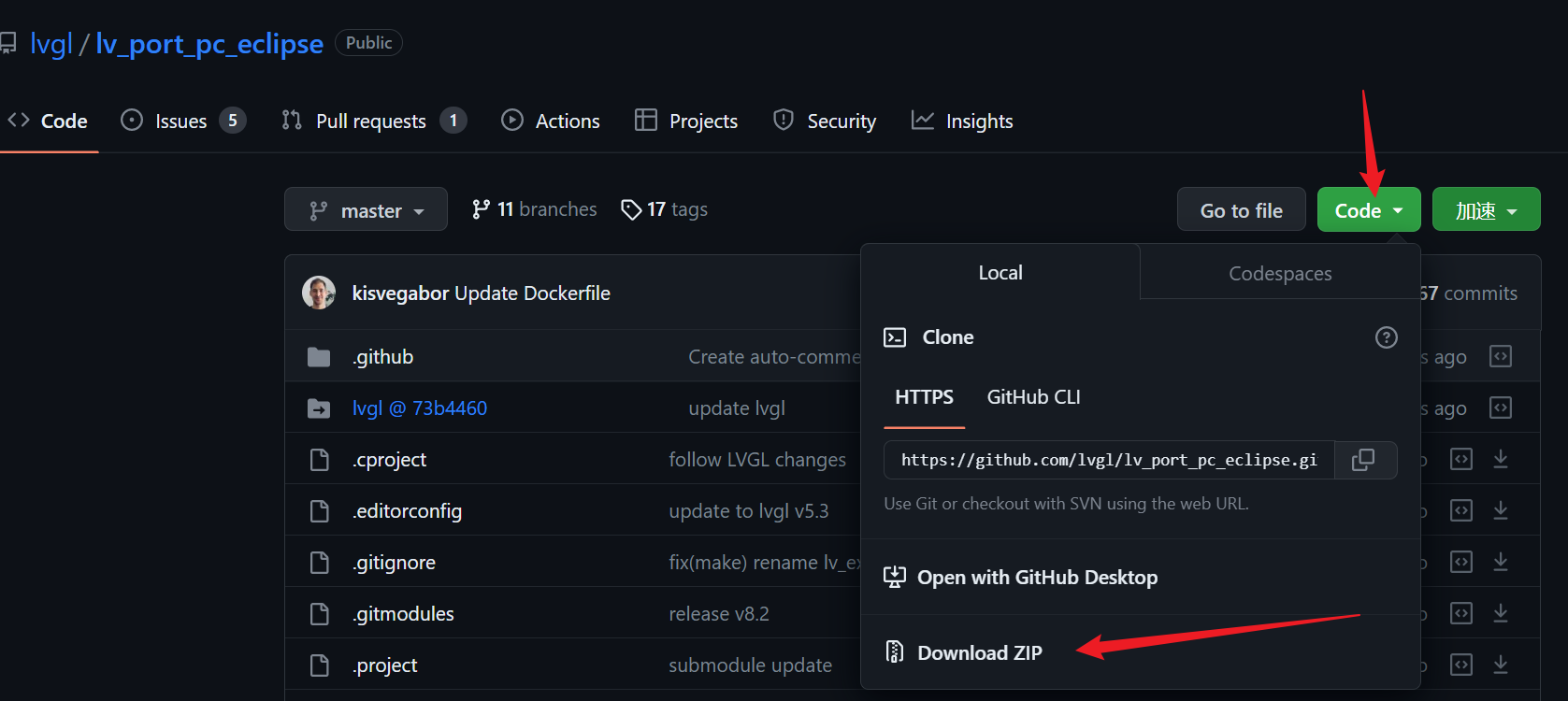Open the green 加速 dropdown
The image size is (1568, 701).
[x=1486, y=209]
